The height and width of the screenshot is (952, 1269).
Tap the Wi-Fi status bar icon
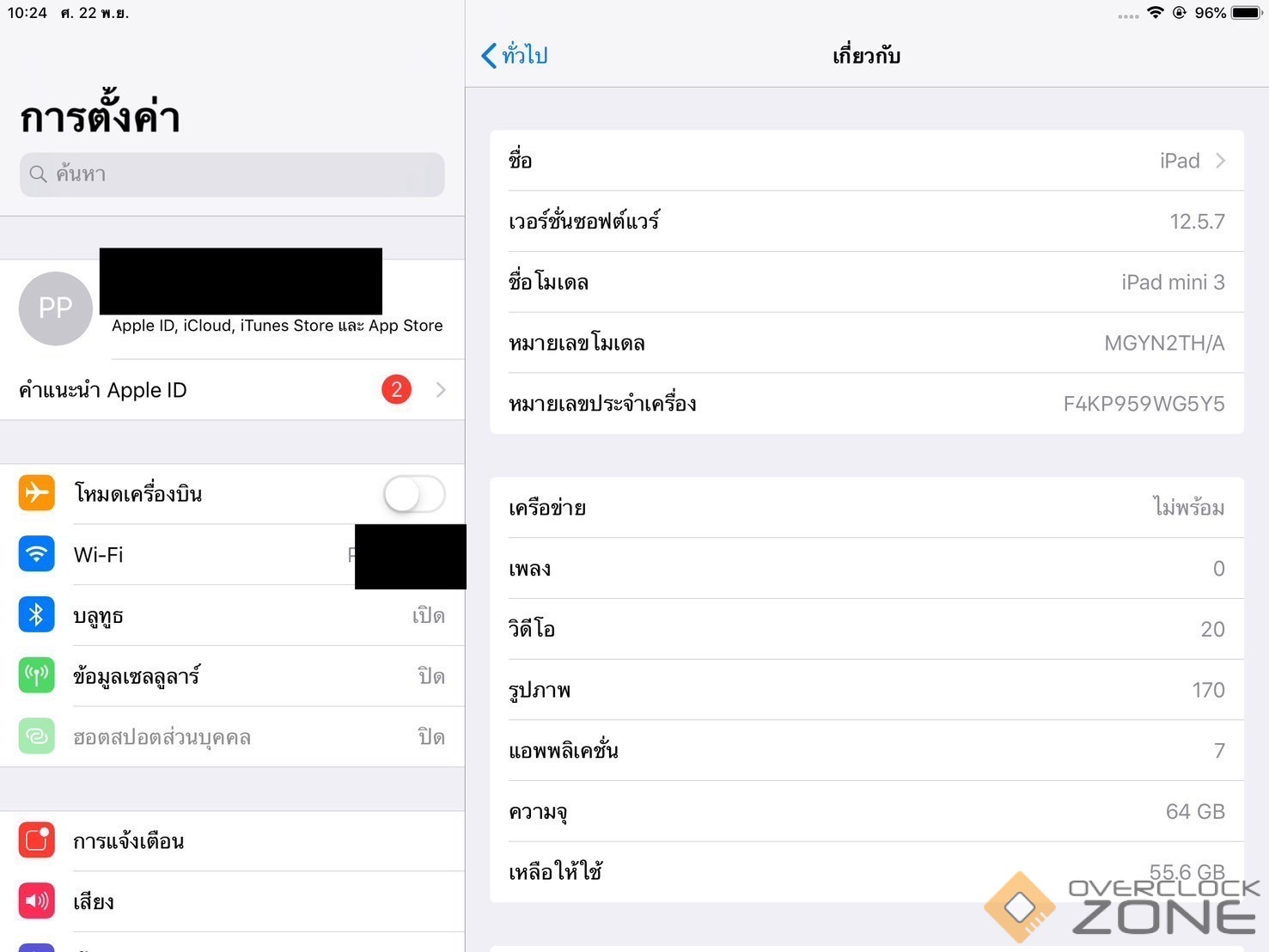pos(1156,13)
